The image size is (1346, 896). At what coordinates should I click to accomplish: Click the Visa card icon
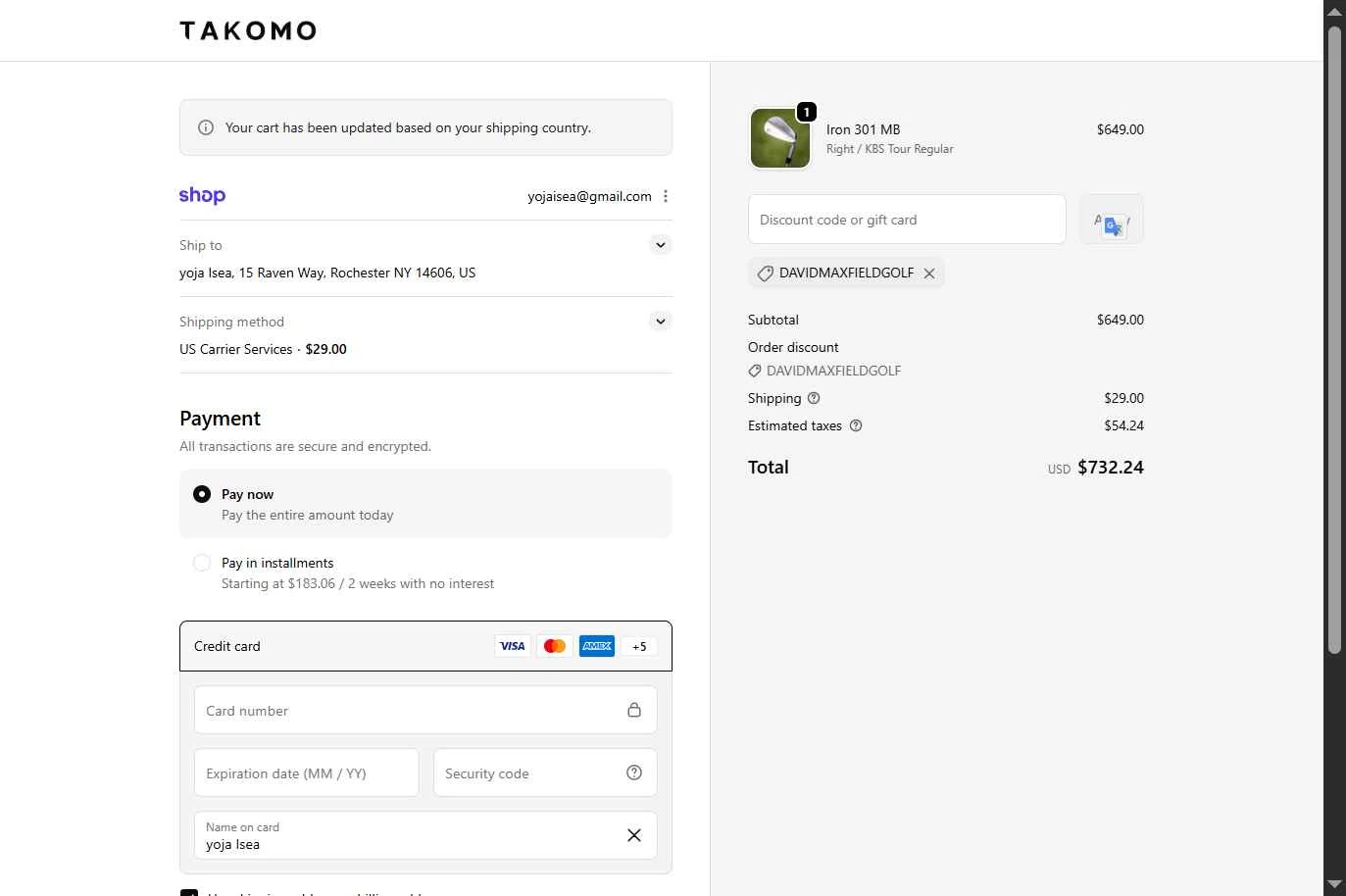tap(512, 646)
